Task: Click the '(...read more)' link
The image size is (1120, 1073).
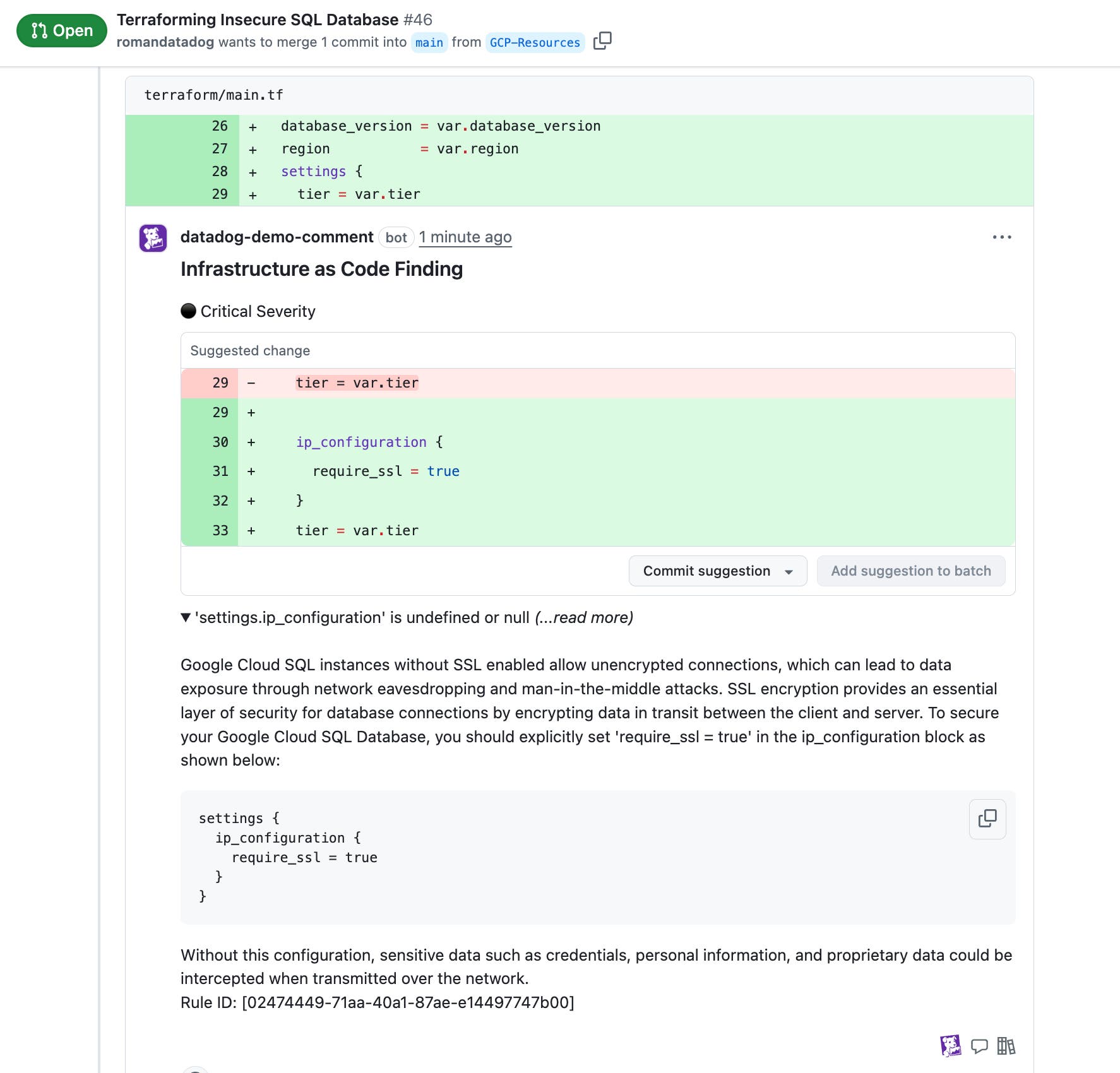Action: pyautogui.click(x=583, y=618)
